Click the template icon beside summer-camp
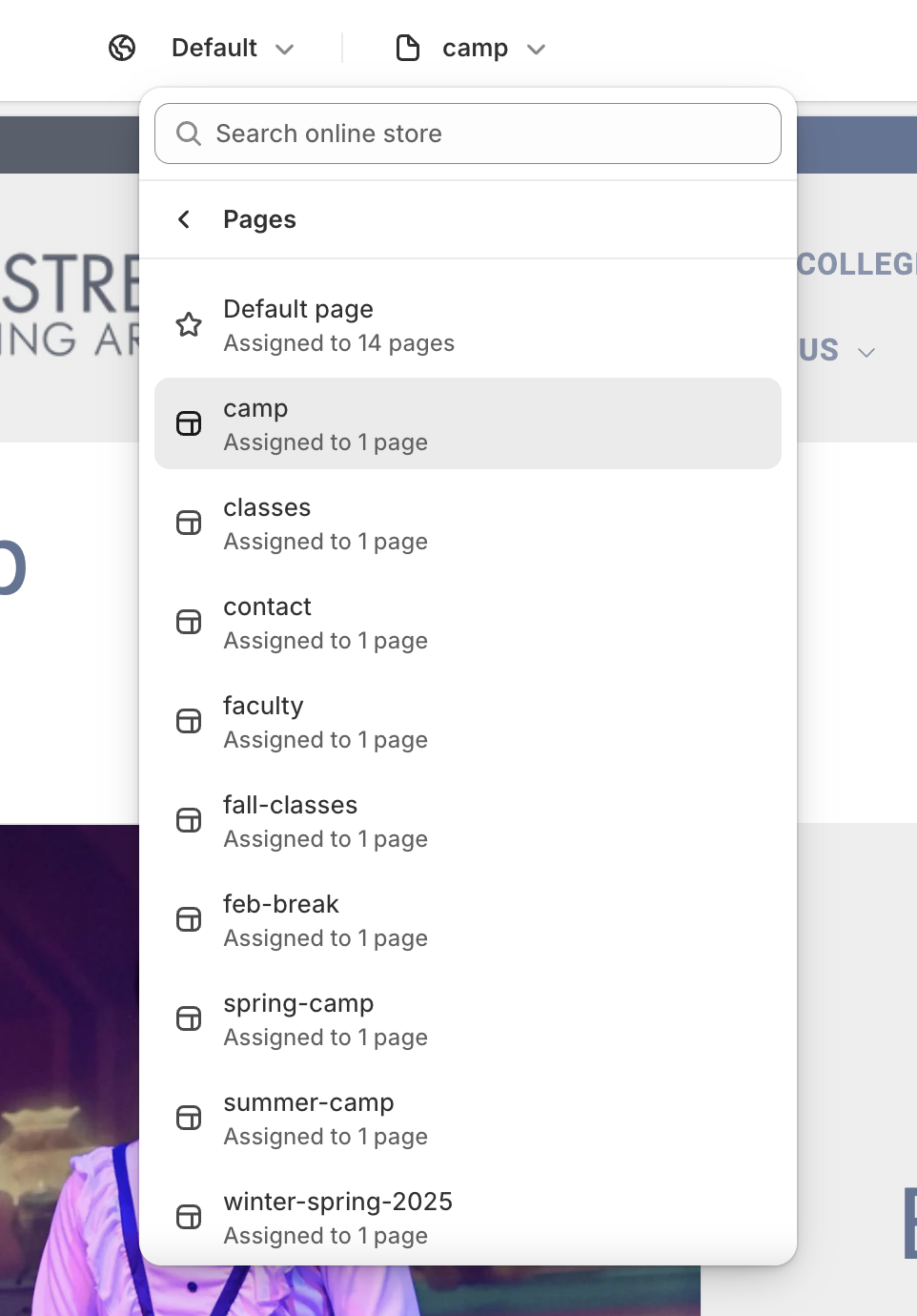This screenshot has height=1316, width=917. [x=188, y=1118]
